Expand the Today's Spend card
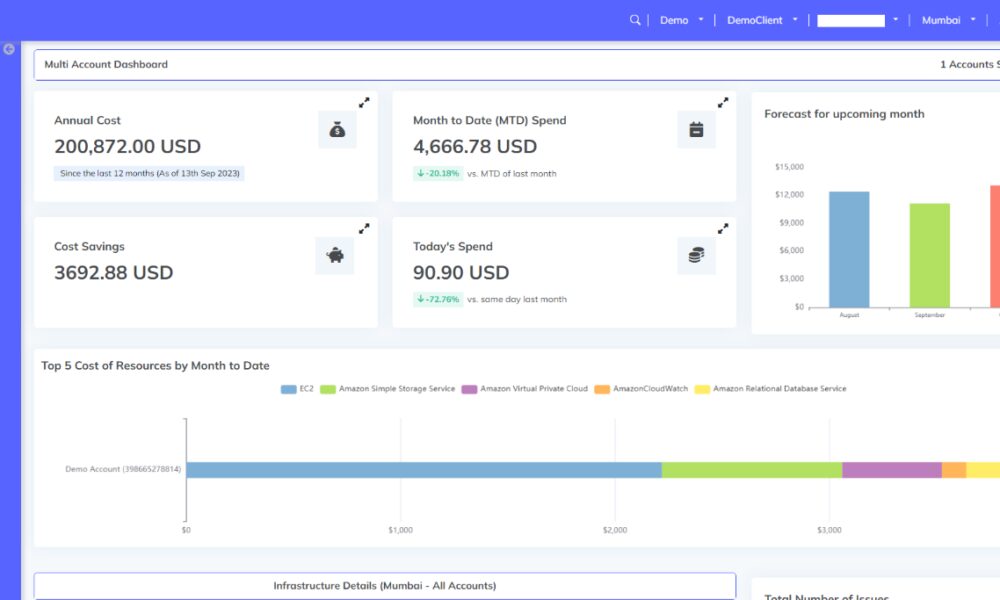This screenshot has height=600, width=1000. click(723, 229)
